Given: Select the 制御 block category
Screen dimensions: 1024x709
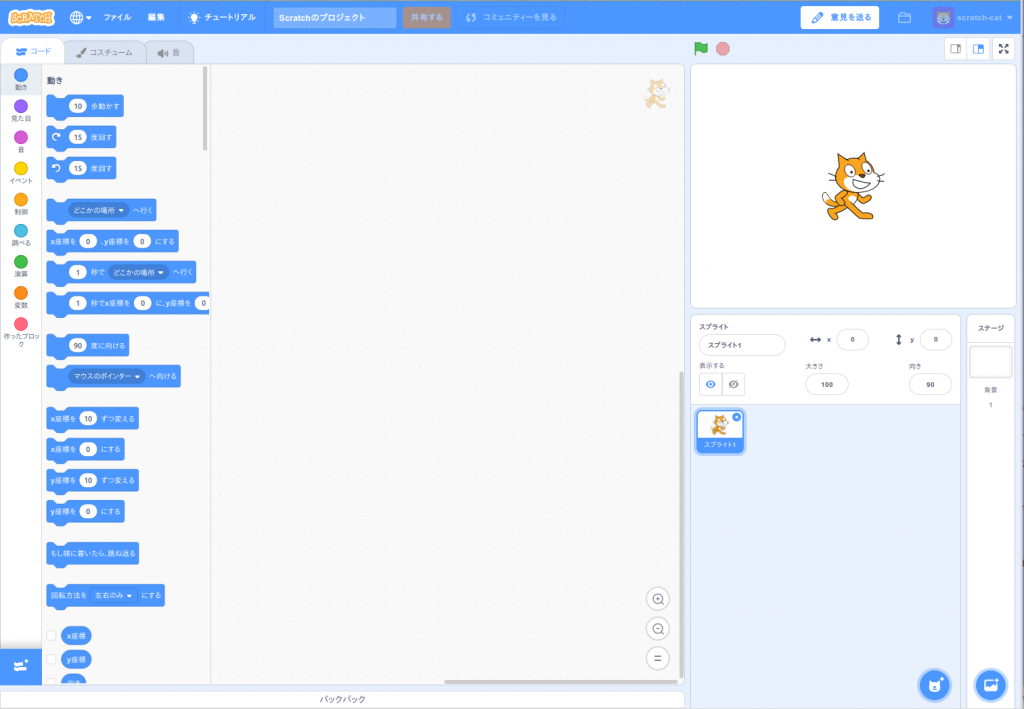Looking at the screenshot, I should (21, 204).
